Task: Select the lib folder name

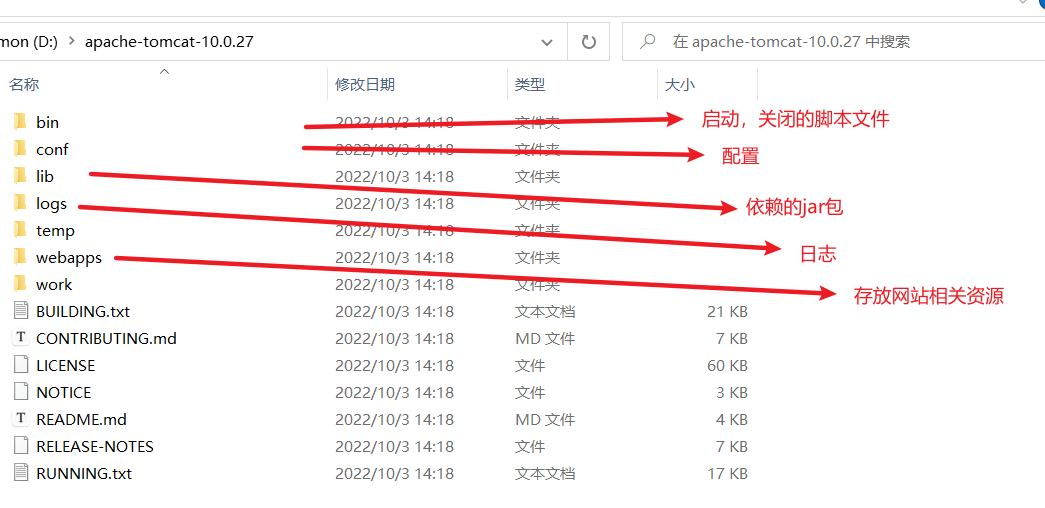Action: pos(45,177)
